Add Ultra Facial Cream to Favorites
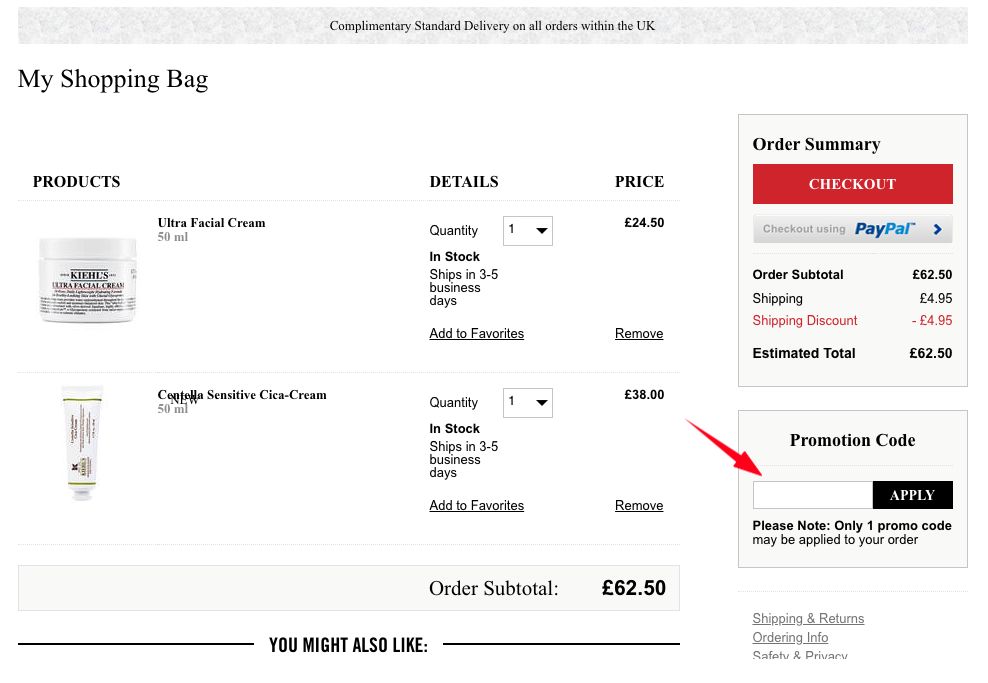The width and height of the screenshot is (988, 683). click(x=476, y=334)
